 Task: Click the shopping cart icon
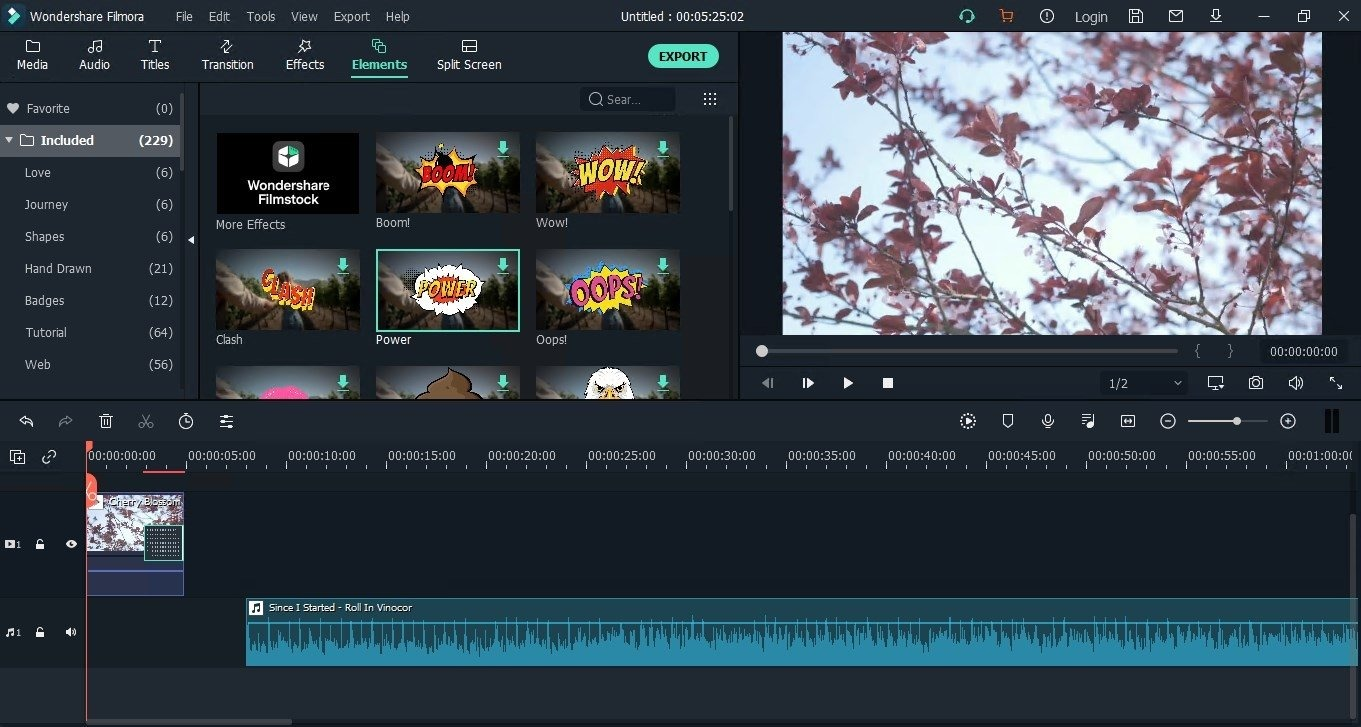(x=1006, y=16)
